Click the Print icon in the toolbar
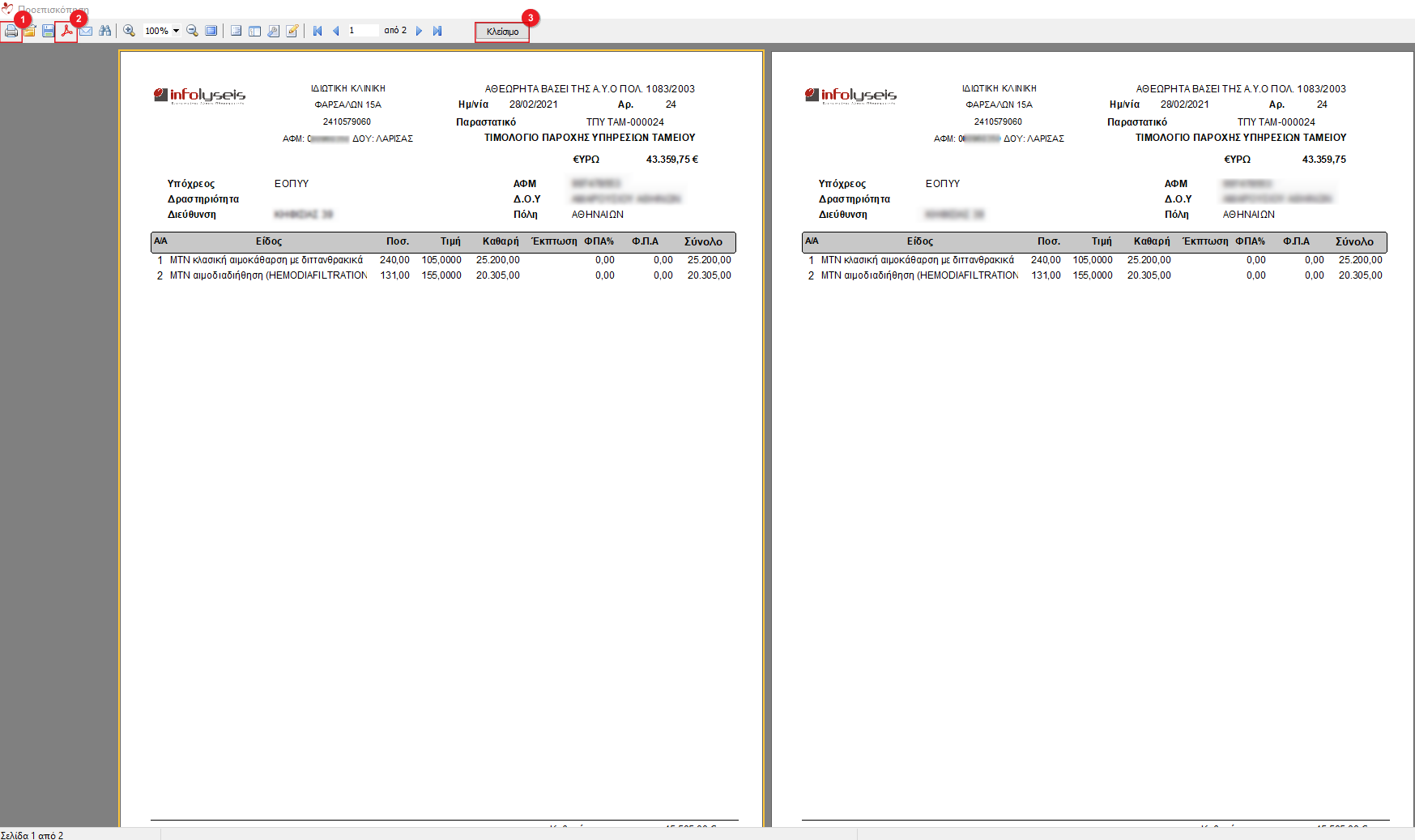The height and width of the screenshot is (840, 1415). point(11,32)
